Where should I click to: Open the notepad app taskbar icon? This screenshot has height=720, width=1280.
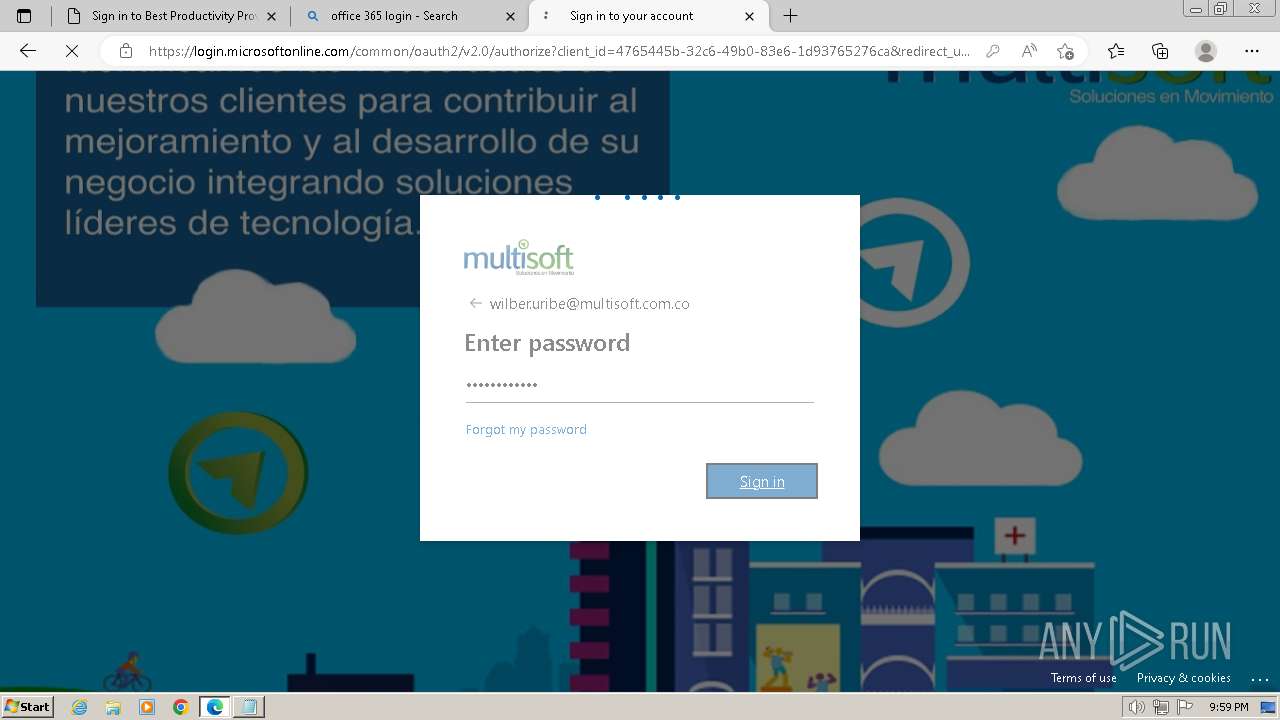(x=249, y=707)
